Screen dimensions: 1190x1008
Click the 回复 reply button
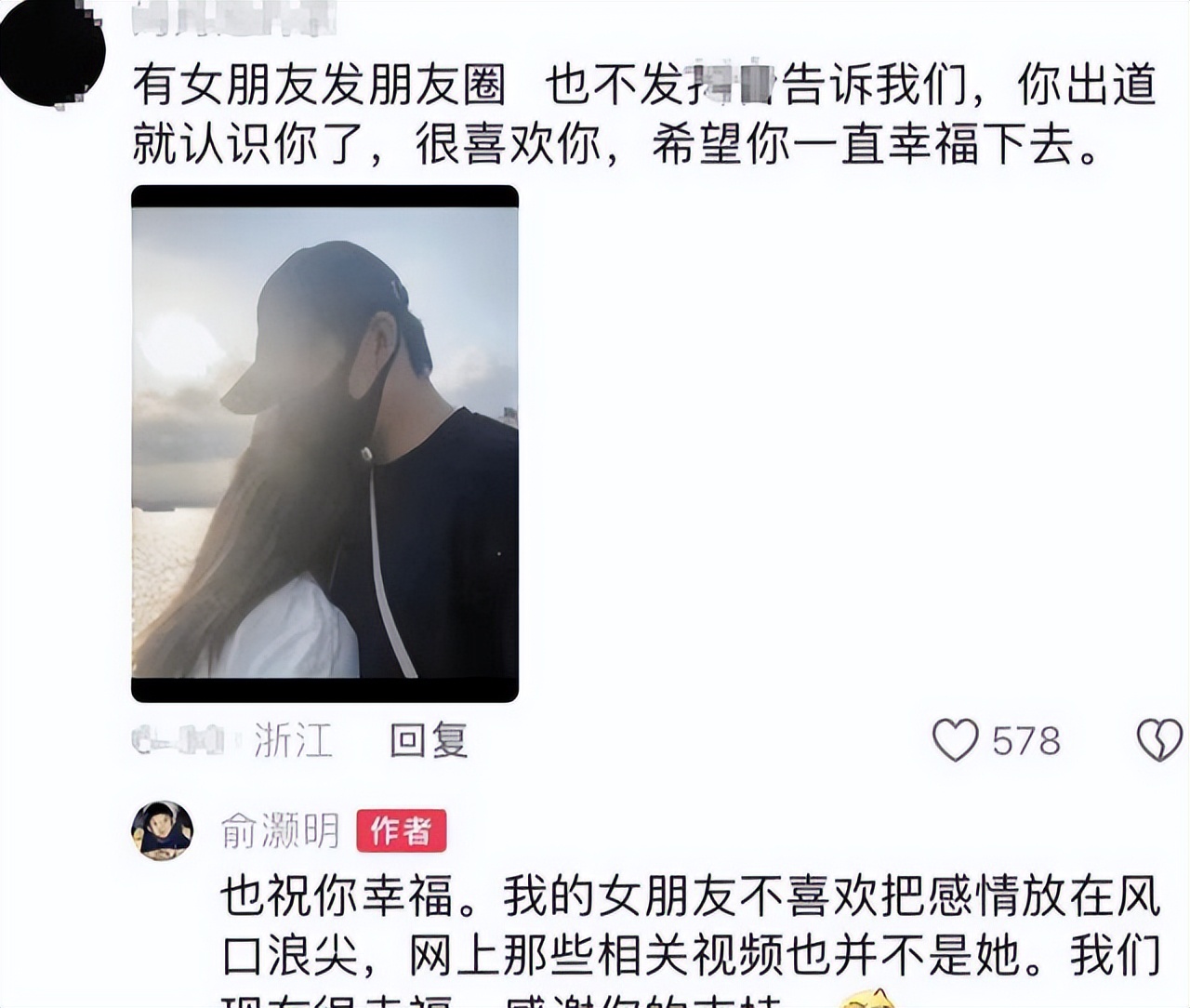[428, 740]
